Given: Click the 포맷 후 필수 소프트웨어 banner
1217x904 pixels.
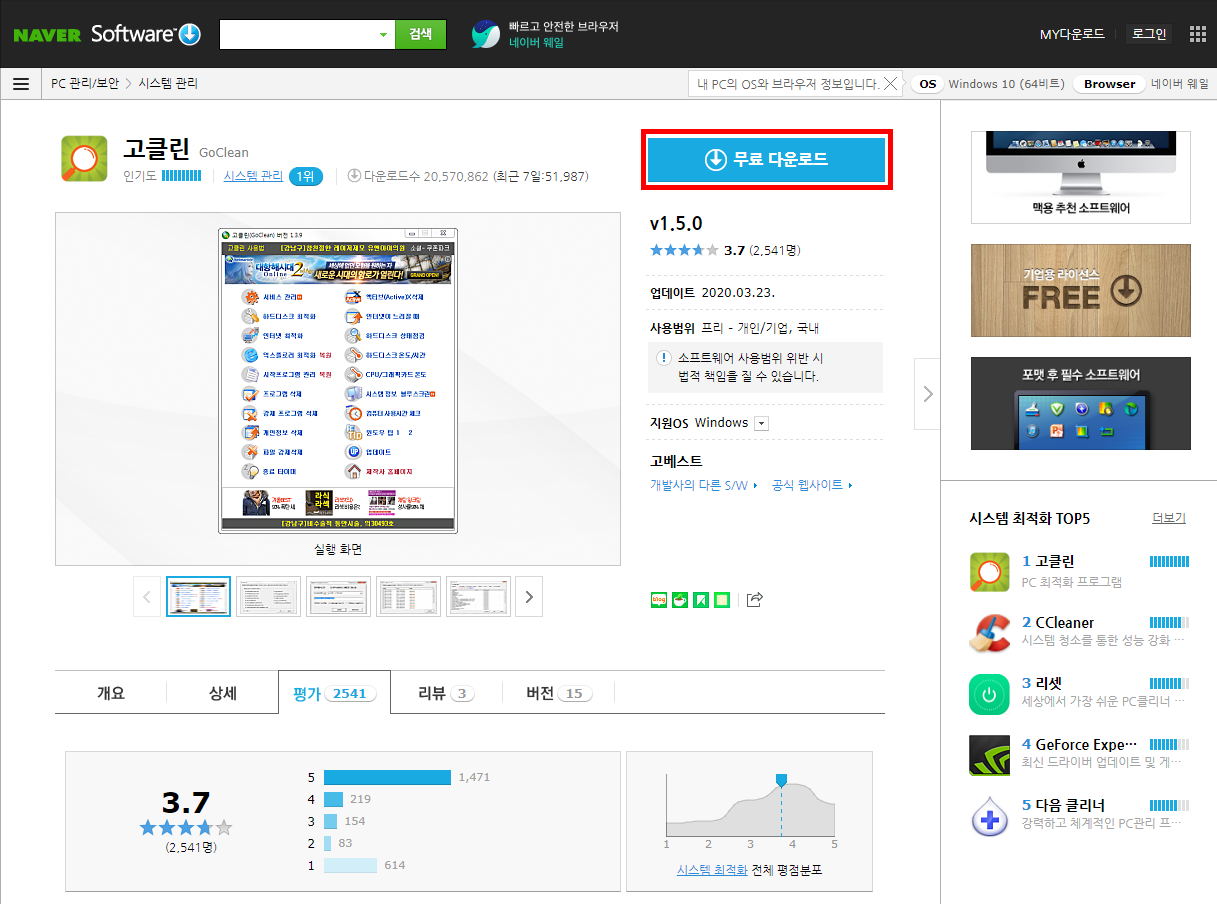Looking at the screenshot, I should tap(1081, 403).
